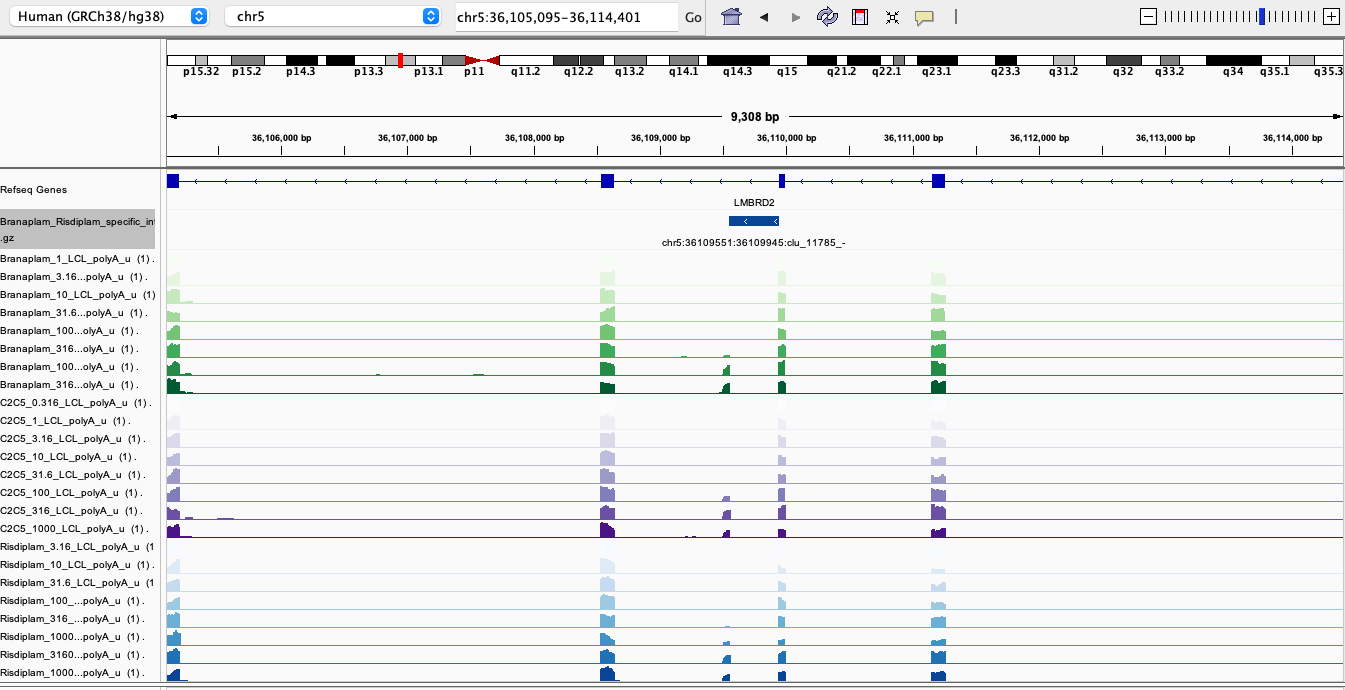Open the chr5 chromosome dropdown
Image resolution: width=1345 pixels, height=690 pixels.
[332, 16]
